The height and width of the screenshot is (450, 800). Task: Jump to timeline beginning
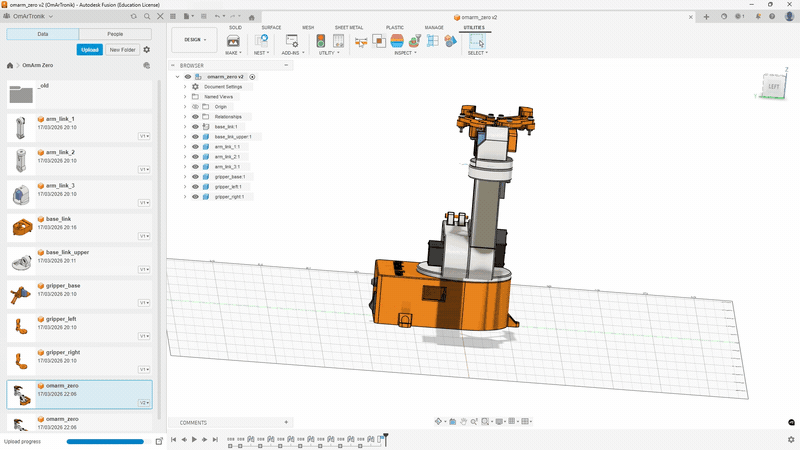pyautogui.click(x=173, y=439)
